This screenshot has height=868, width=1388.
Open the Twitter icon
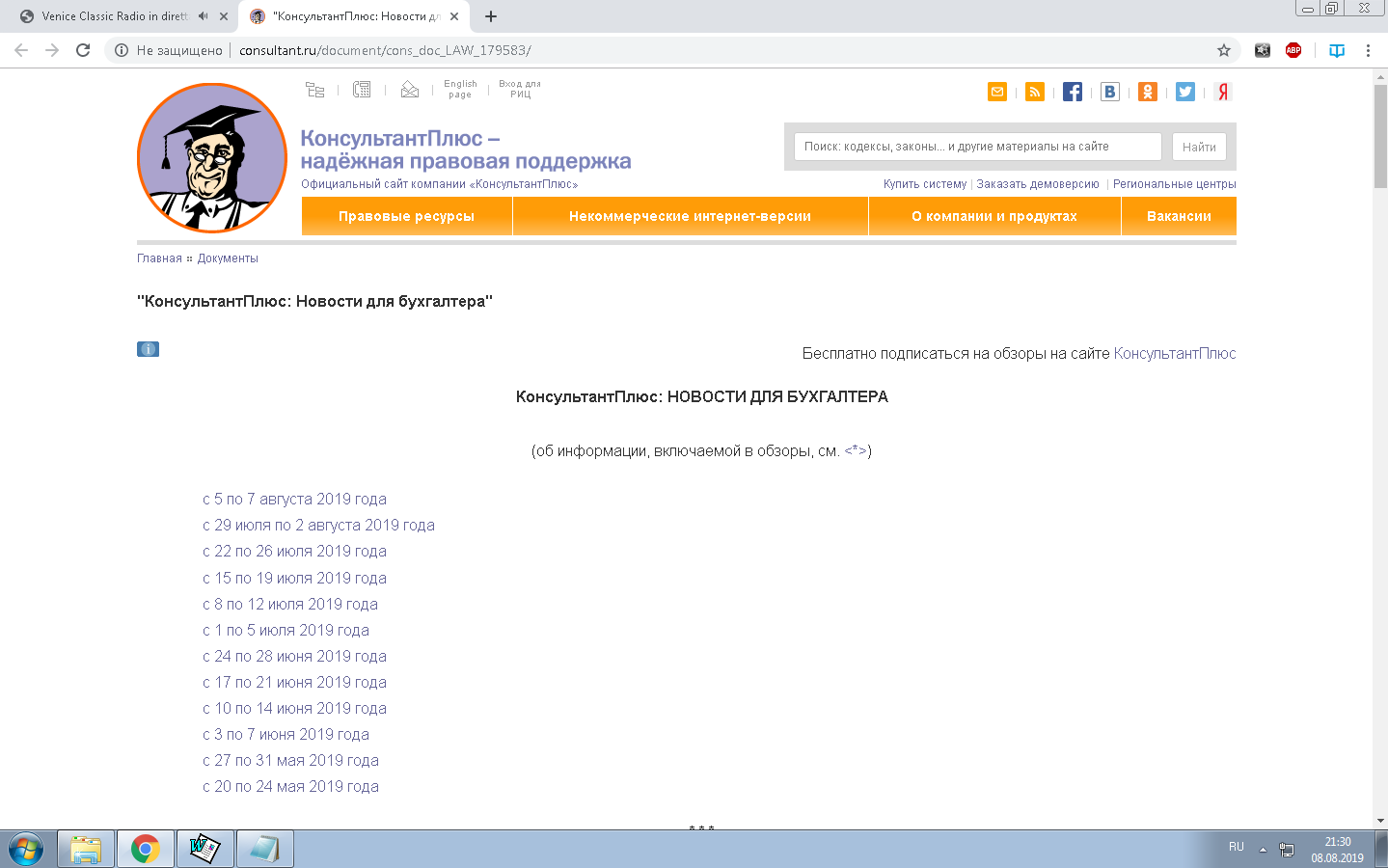1185,92
